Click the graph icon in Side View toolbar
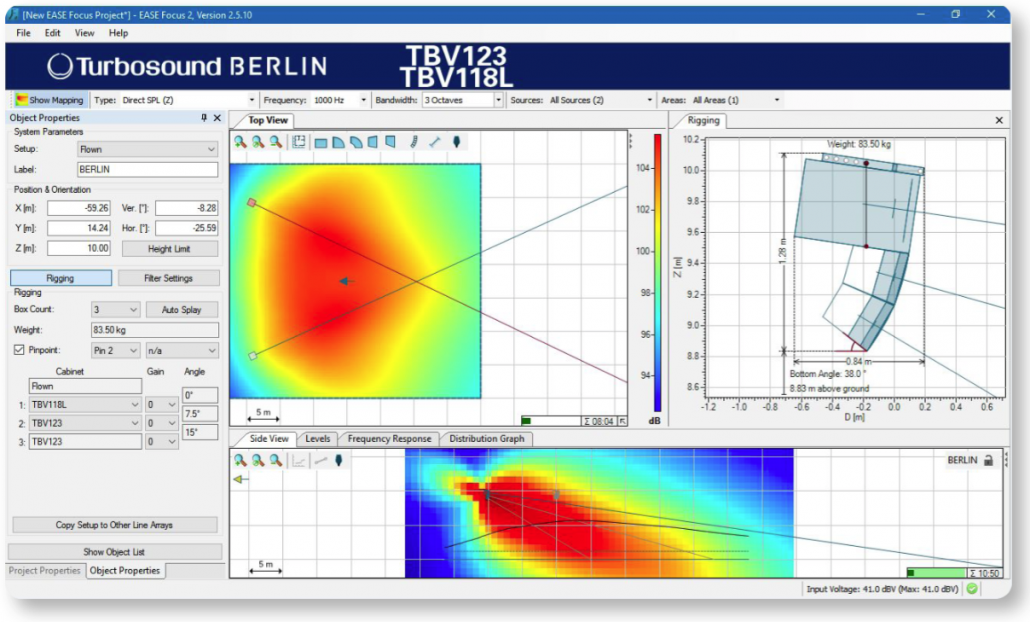The image size is (1030, 622). pyautogui.click(x=299, y=461)
